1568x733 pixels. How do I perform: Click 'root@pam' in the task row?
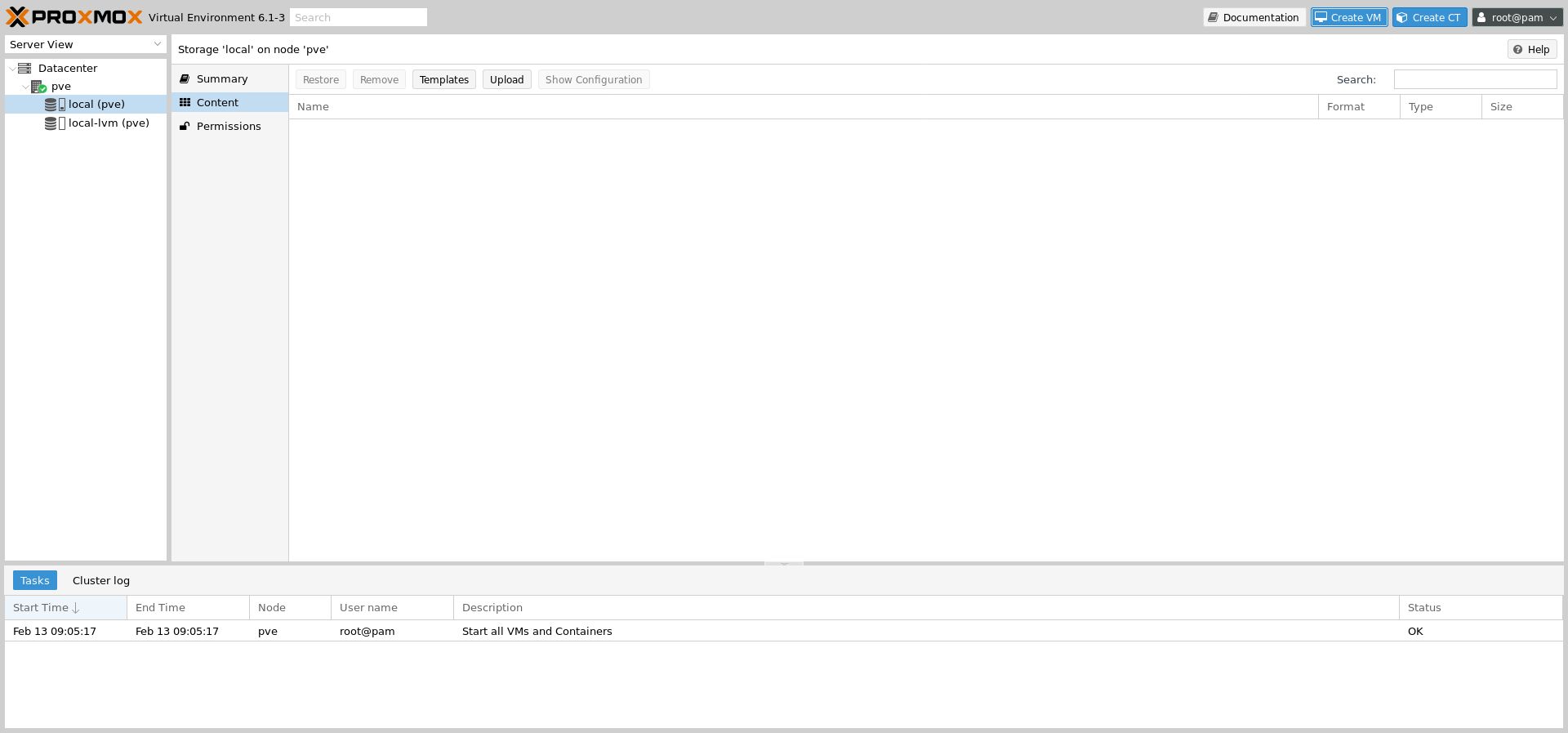367,632
